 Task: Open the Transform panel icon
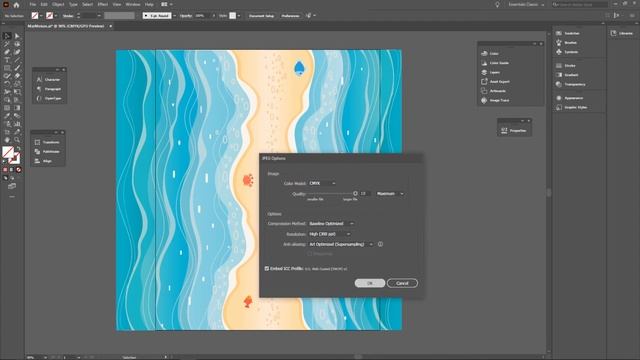click(38, 142)
